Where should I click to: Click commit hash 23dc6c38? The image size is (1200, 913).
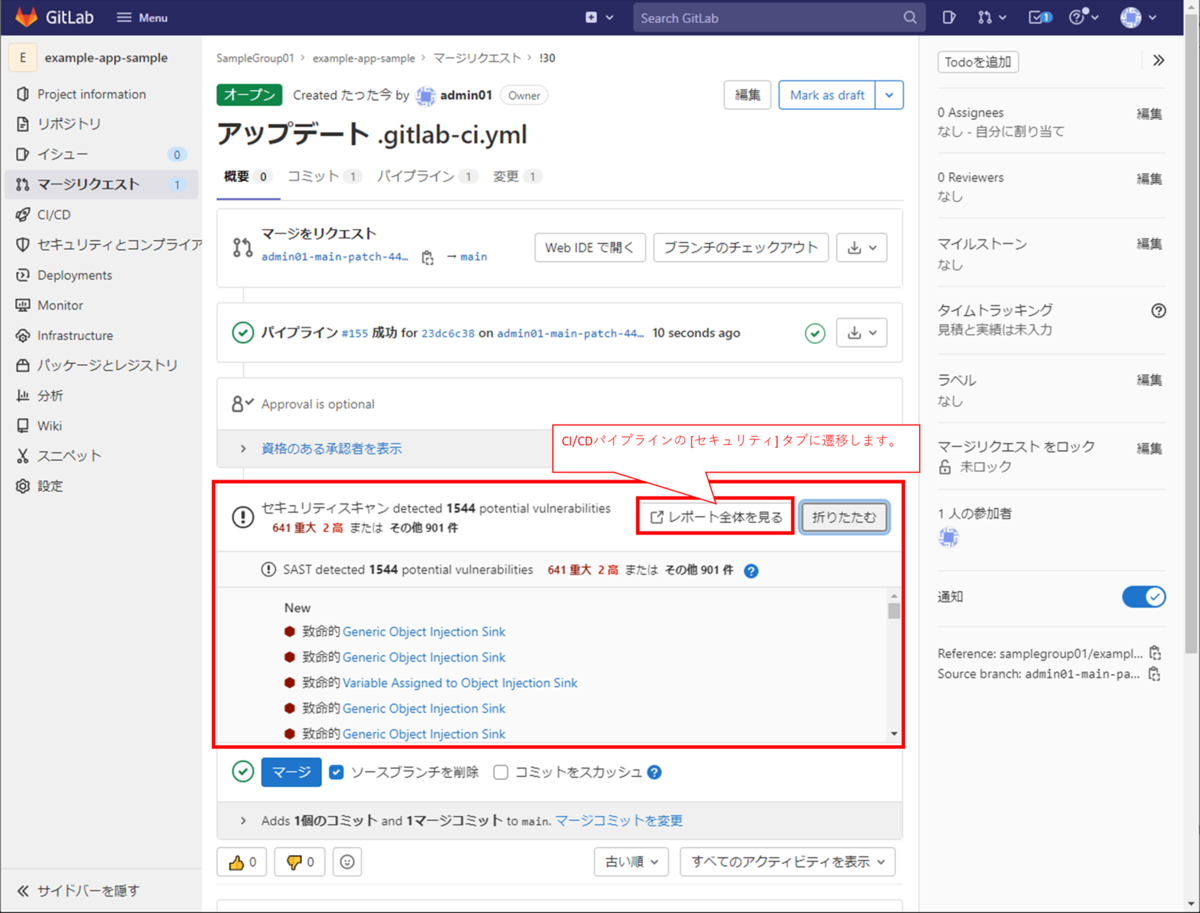coord(449,333)
